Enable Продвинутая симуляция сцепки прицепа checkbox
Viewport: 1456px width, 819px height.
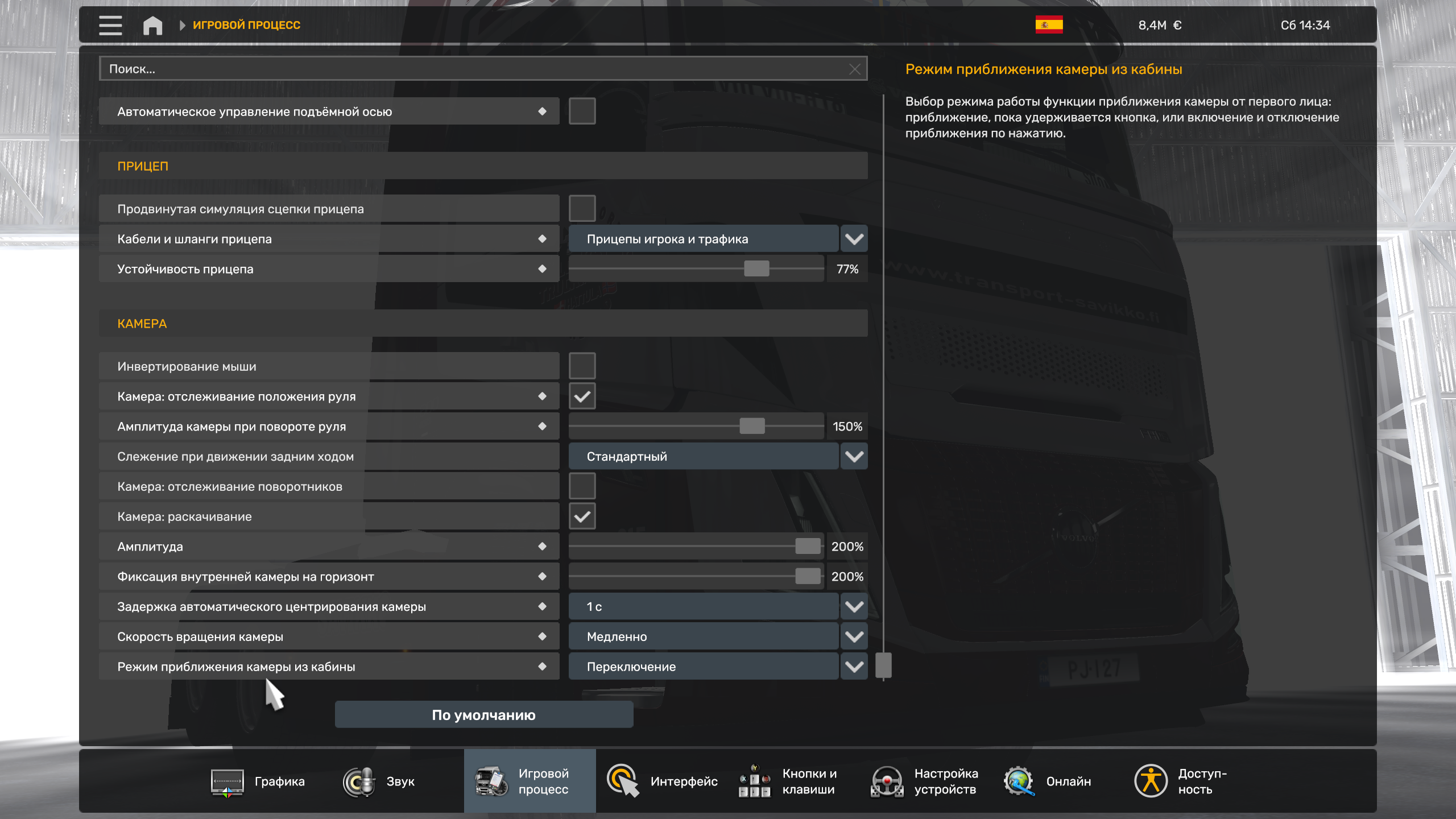pos(582,209)
